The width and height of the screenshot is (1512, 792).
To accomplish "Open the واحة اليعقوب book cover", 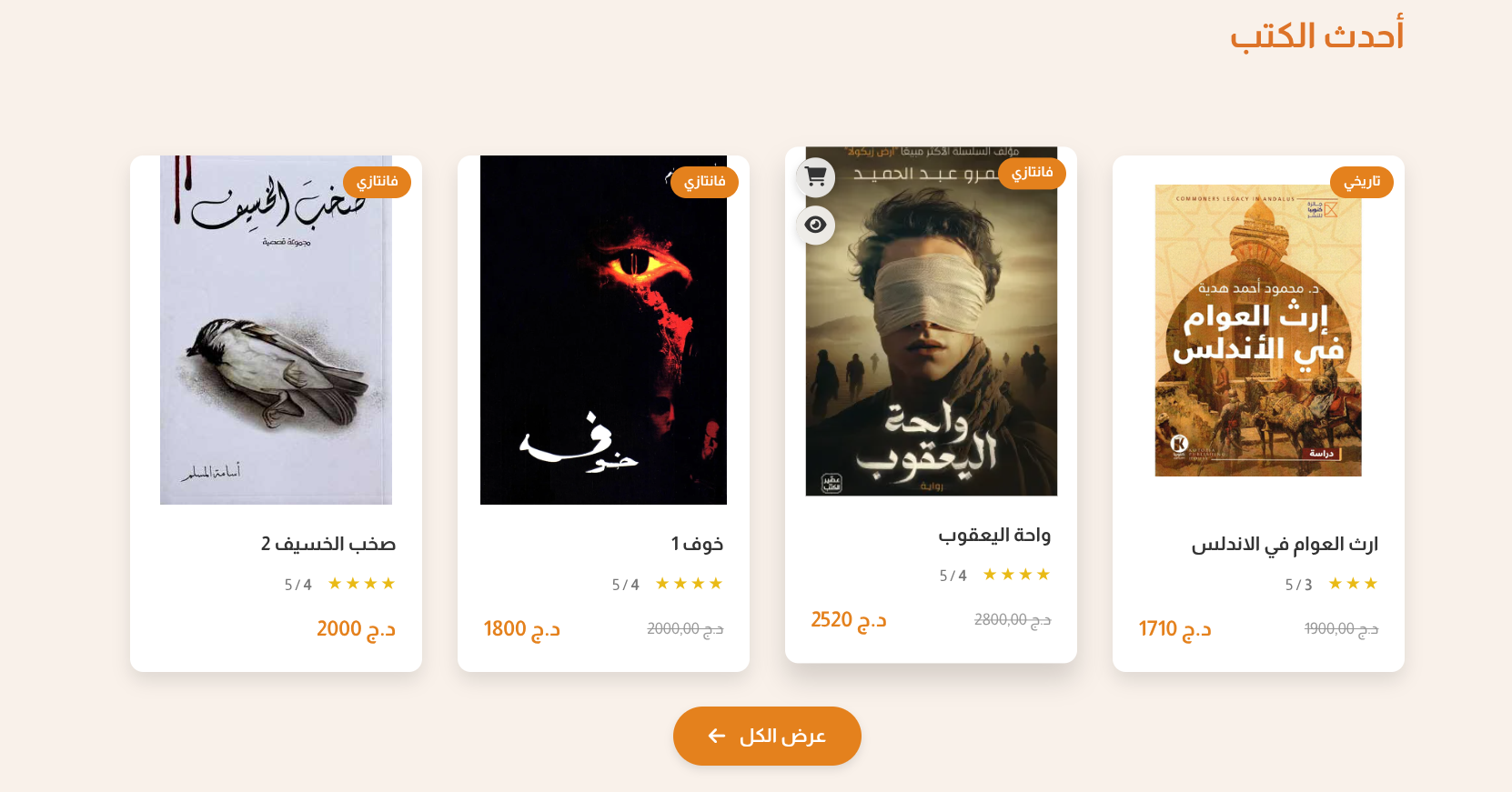I will tap(932, 321).
